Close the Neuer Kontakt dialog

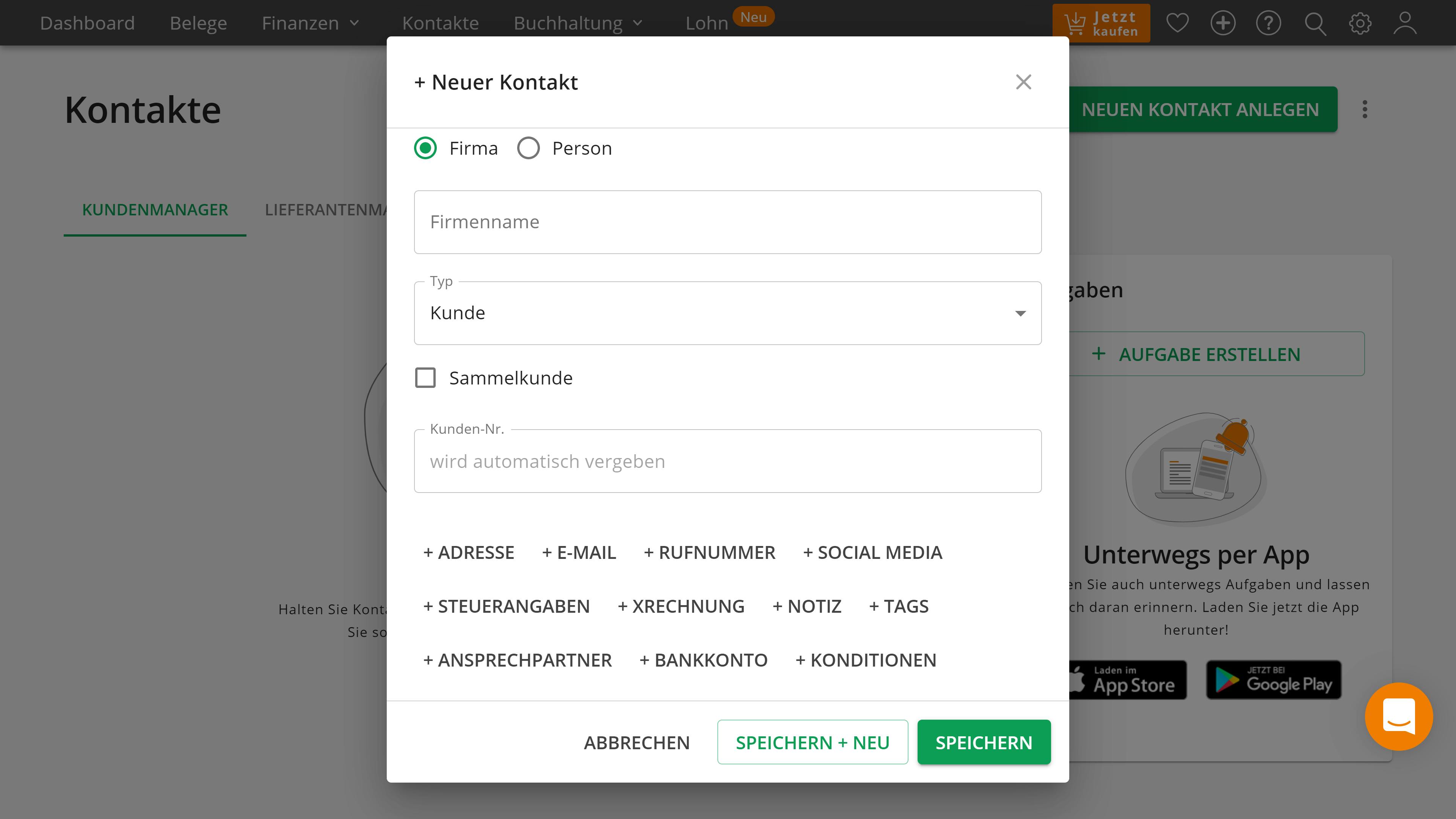(x=1023, y=82)
